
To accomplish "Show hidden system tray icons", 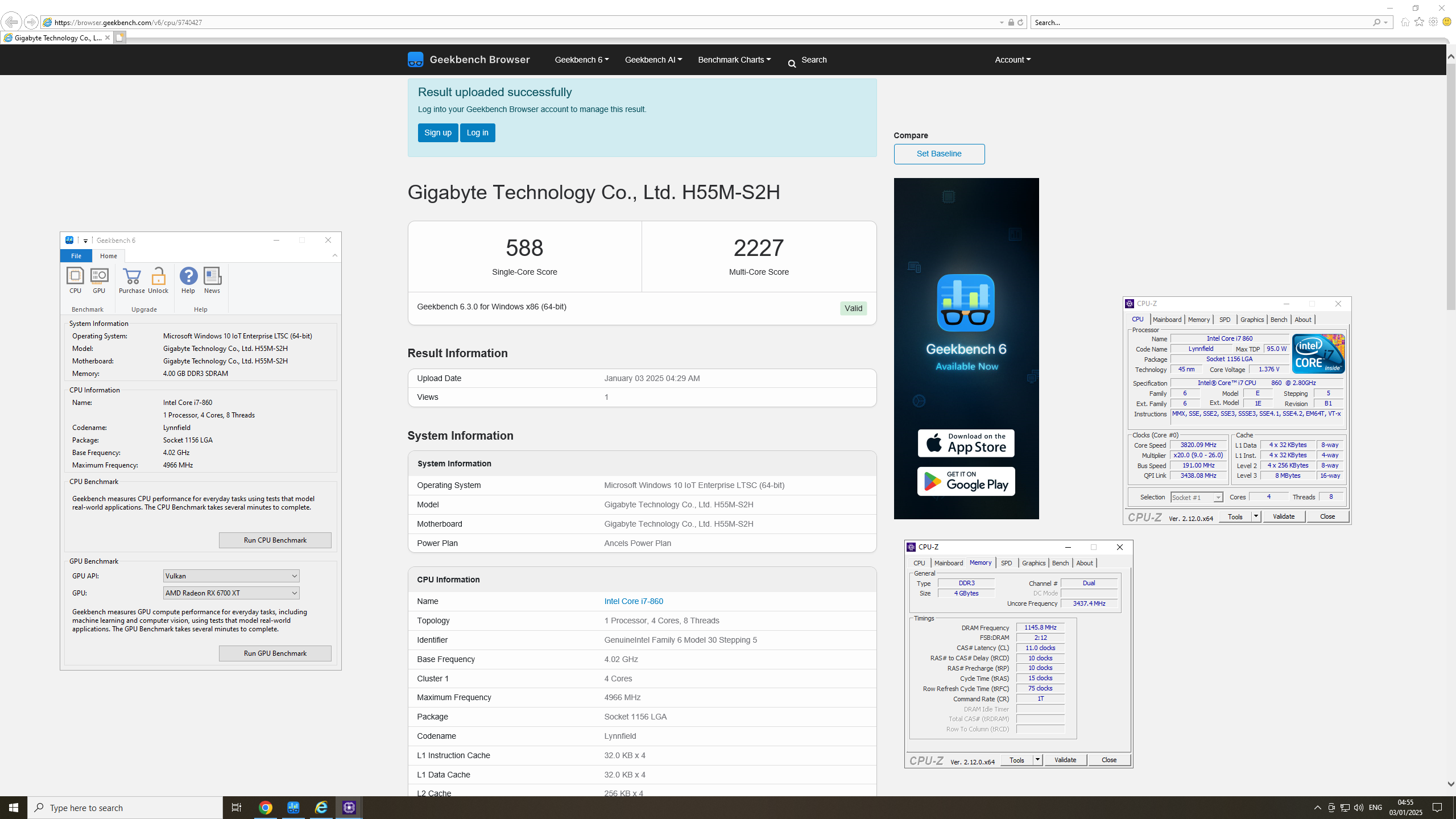I will point(1318,808).
